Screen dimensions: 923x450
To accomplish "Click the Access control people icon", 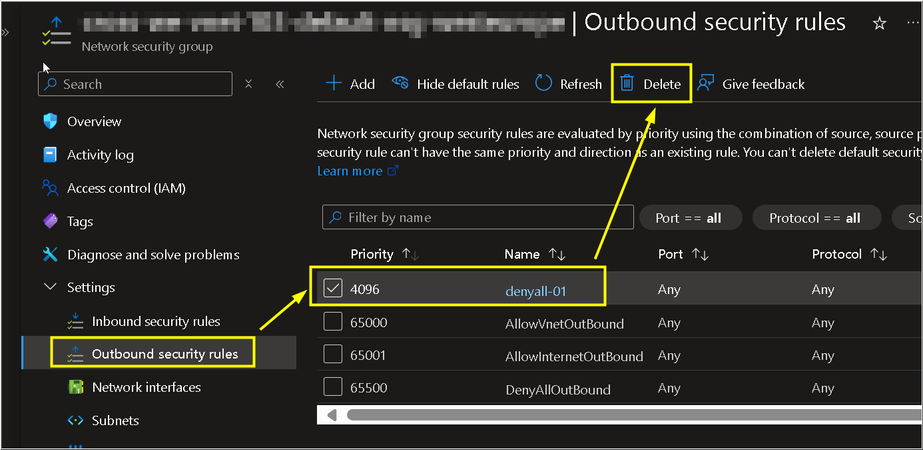I will [51, 188].
